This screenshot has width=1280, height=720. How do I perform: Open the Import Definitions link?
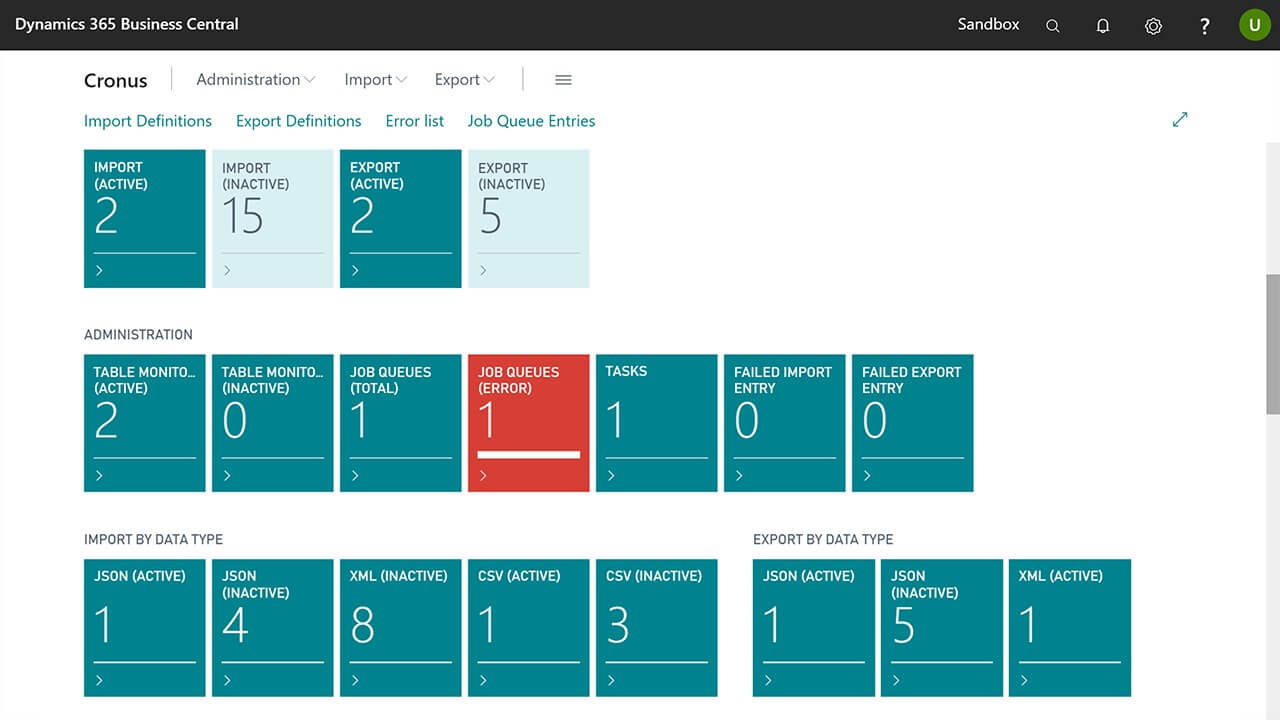coord(148,121)
